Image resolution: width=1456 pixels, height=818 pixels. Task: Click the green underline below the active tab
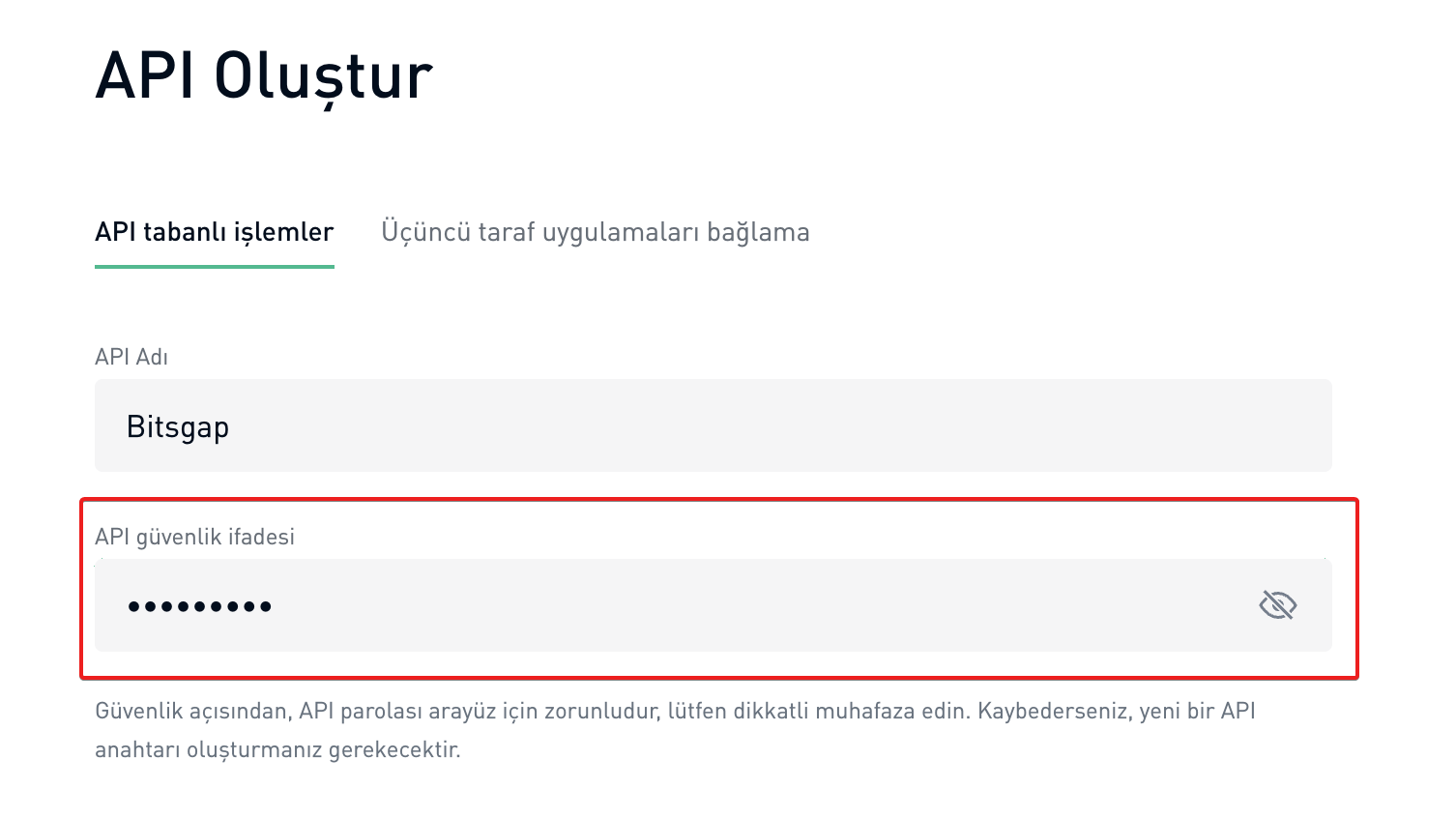coord(214,266)
